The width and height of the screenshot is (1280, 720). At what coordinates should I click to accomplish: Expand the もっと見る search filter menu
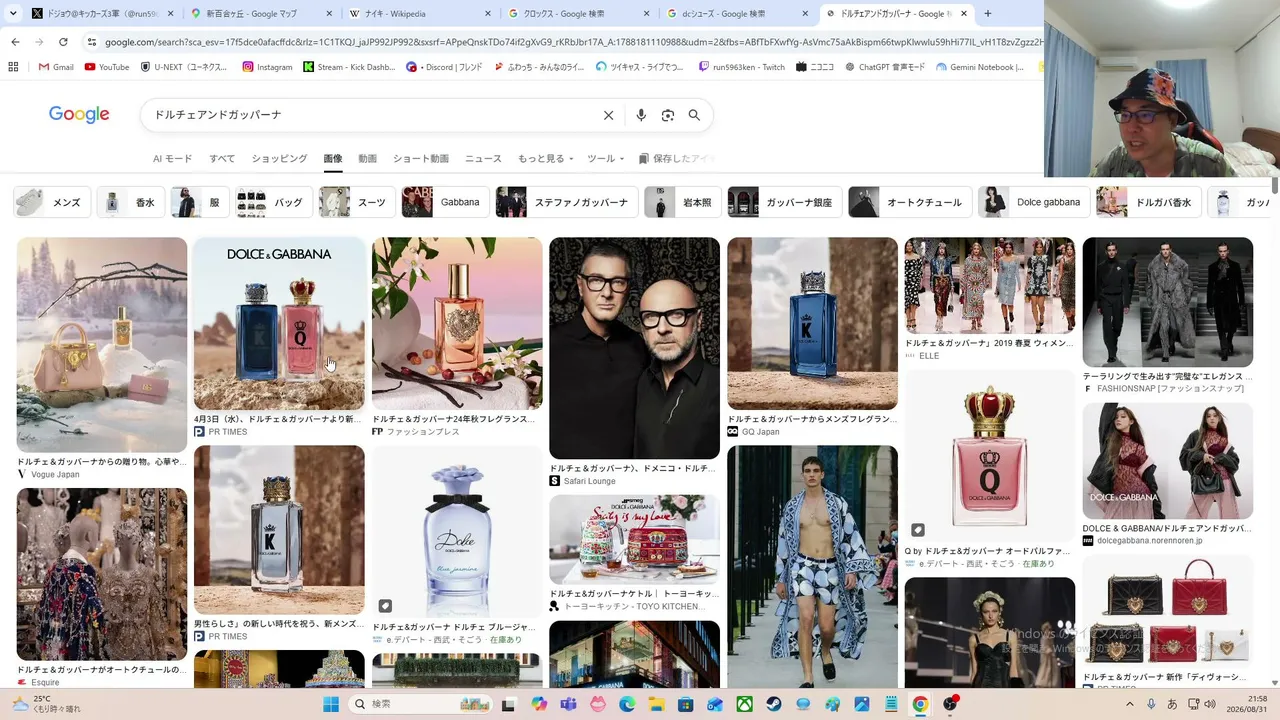click(546, 159)
